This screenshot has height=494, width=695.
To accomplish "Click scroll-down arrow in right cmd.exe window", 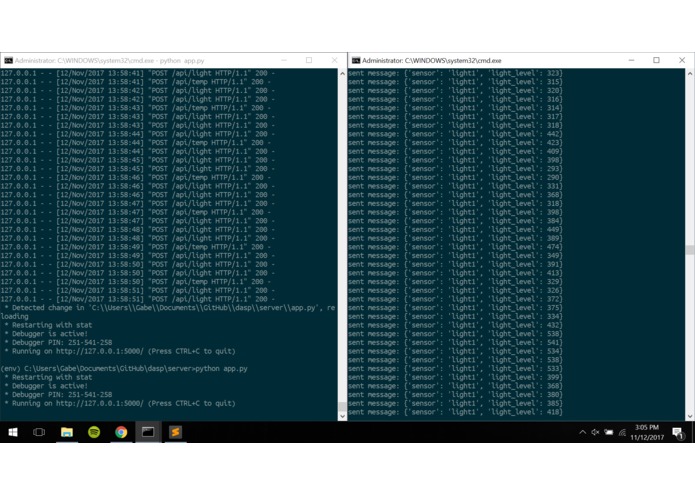I will pyautogui.click(x=690, y=416).
